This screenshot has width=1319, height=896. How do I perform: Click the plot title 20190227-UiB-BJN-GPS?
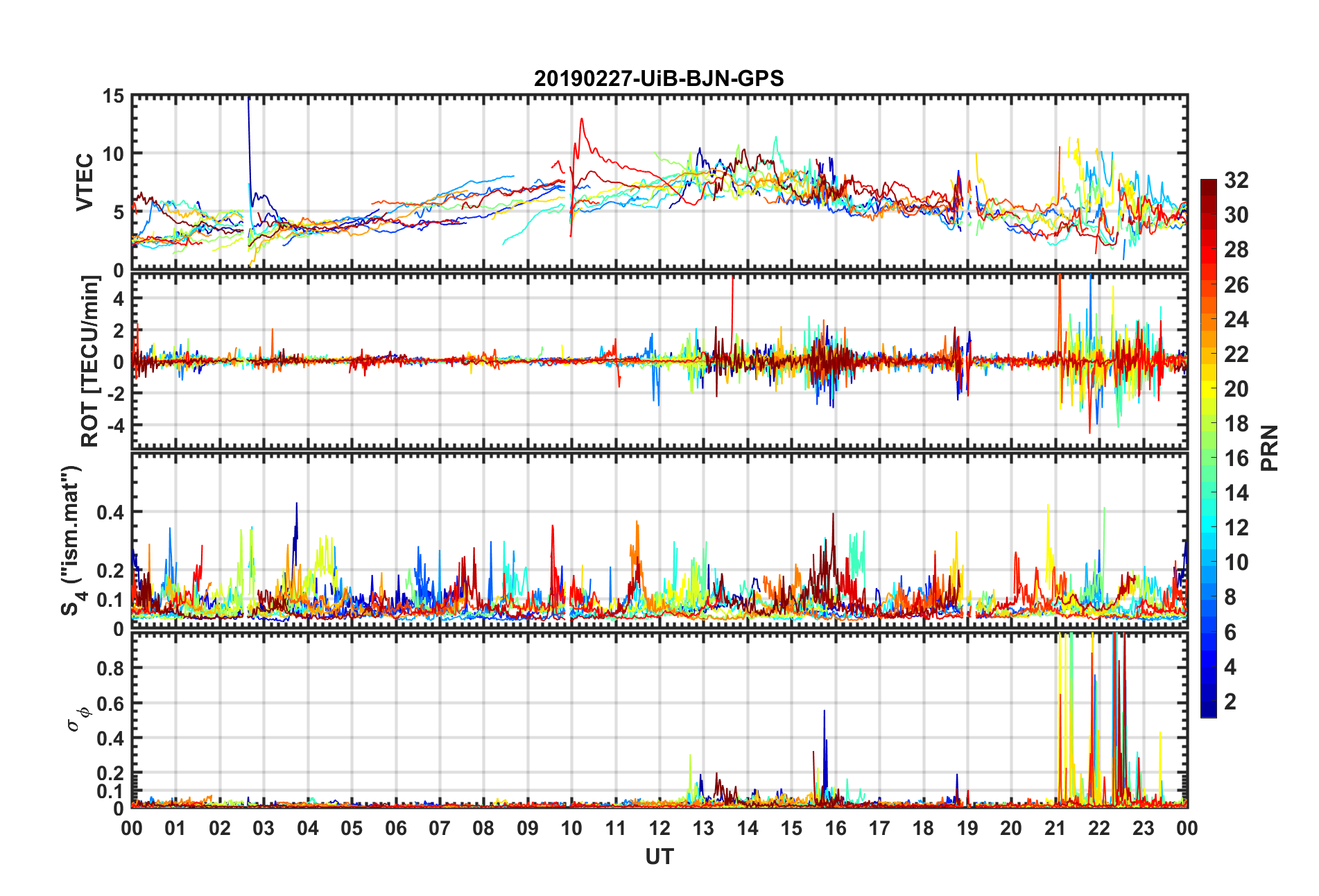click(659, 78)
